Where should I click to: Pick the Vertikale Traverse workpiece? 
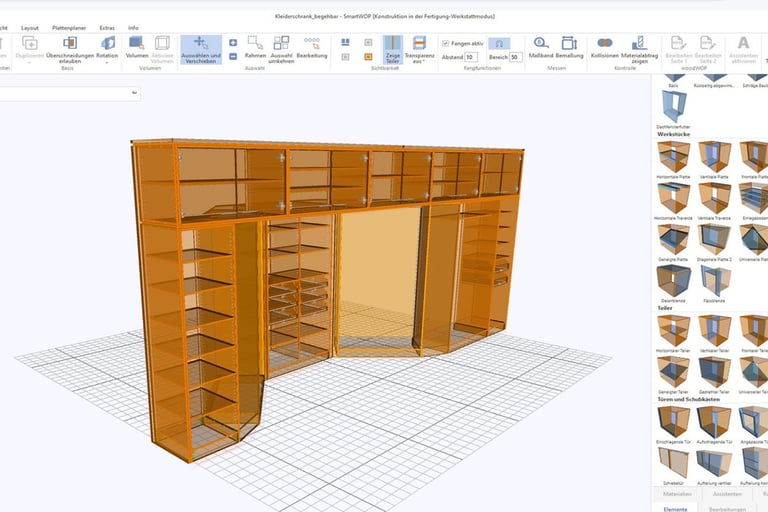coord(714,201)
